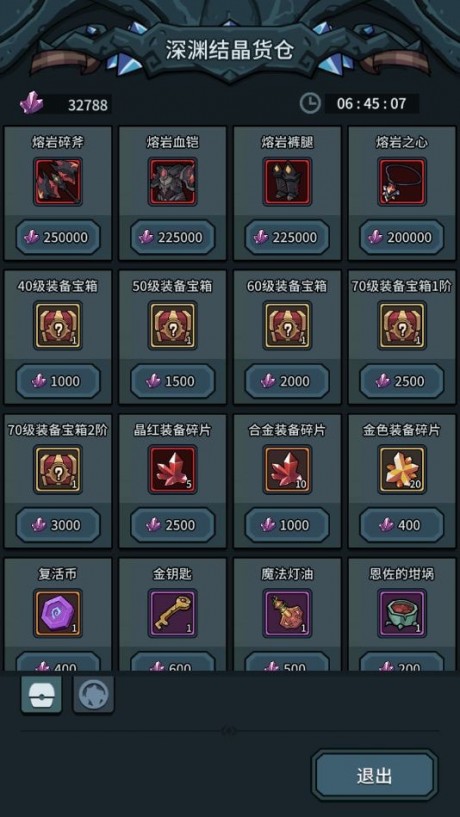Viewport: 460px width, 817px height.
Task: Switch to the gray emblem shop tab
Action: tap(93, 695)
